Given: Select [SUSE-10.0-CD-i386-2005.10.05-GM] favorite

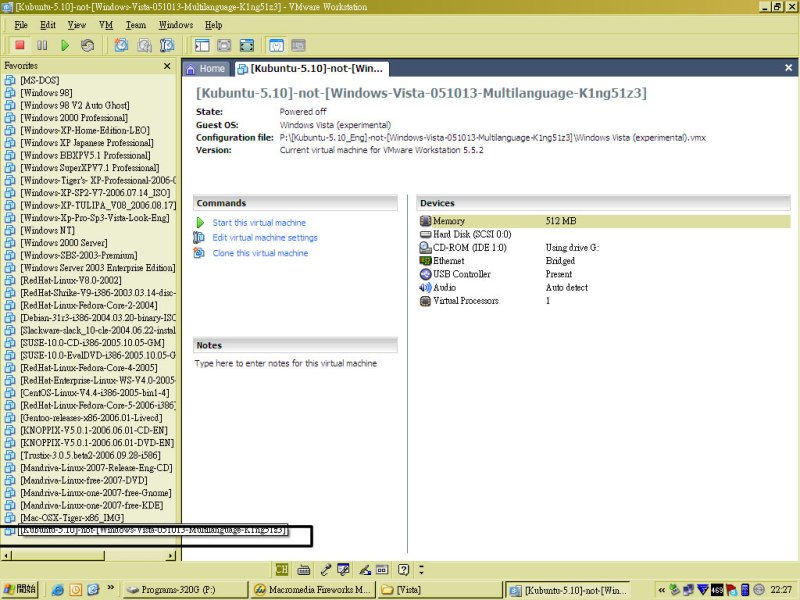Looking at the screenshot, I should [92, 343].
